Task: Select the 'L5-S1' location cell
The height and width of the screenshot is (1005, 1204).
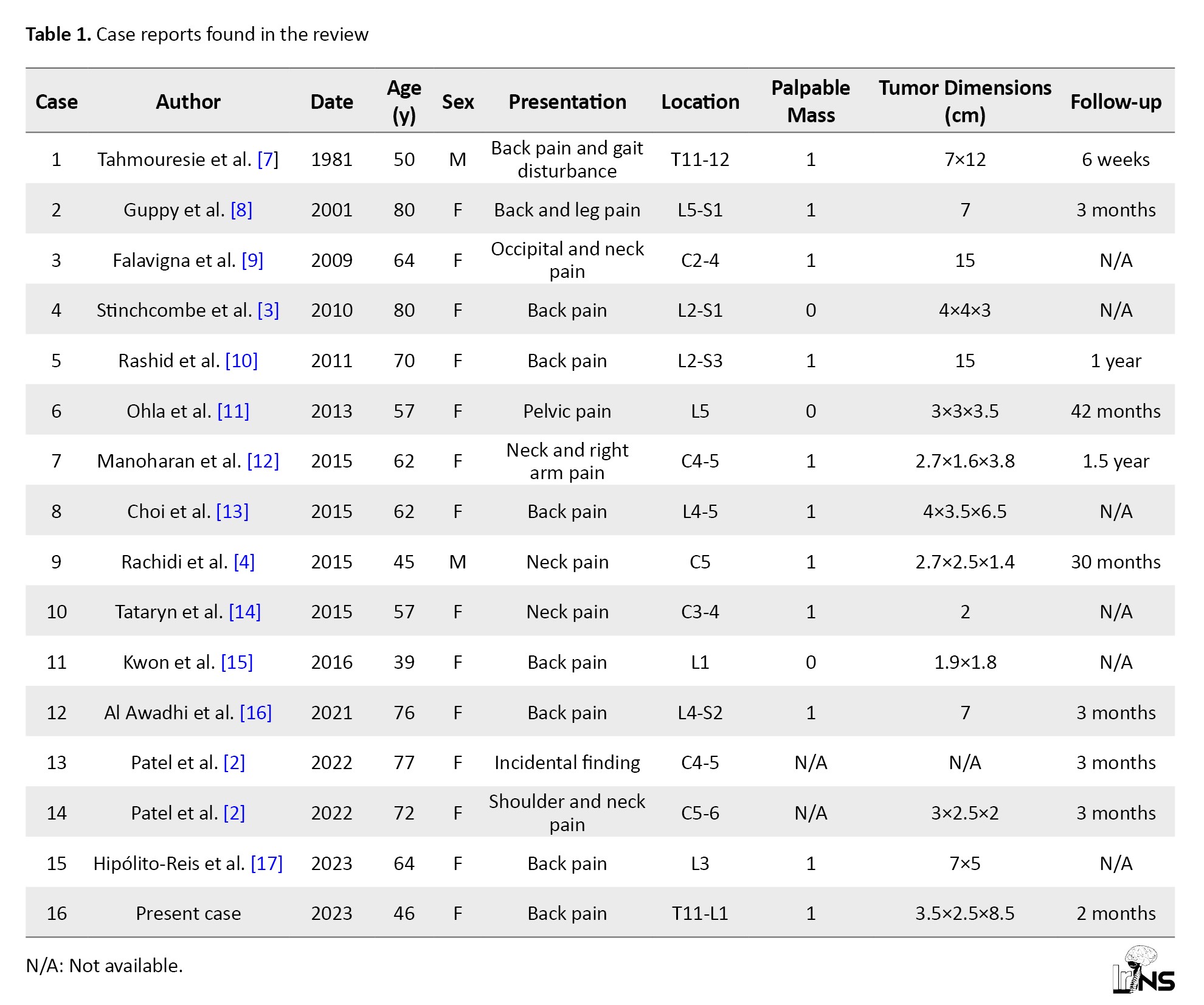Action: (x=700, y=210)
